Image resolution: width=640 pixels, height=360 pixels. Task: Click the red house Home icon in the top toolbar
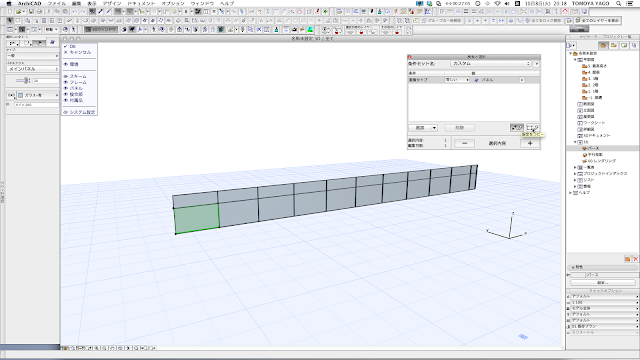tap(565, 12)
